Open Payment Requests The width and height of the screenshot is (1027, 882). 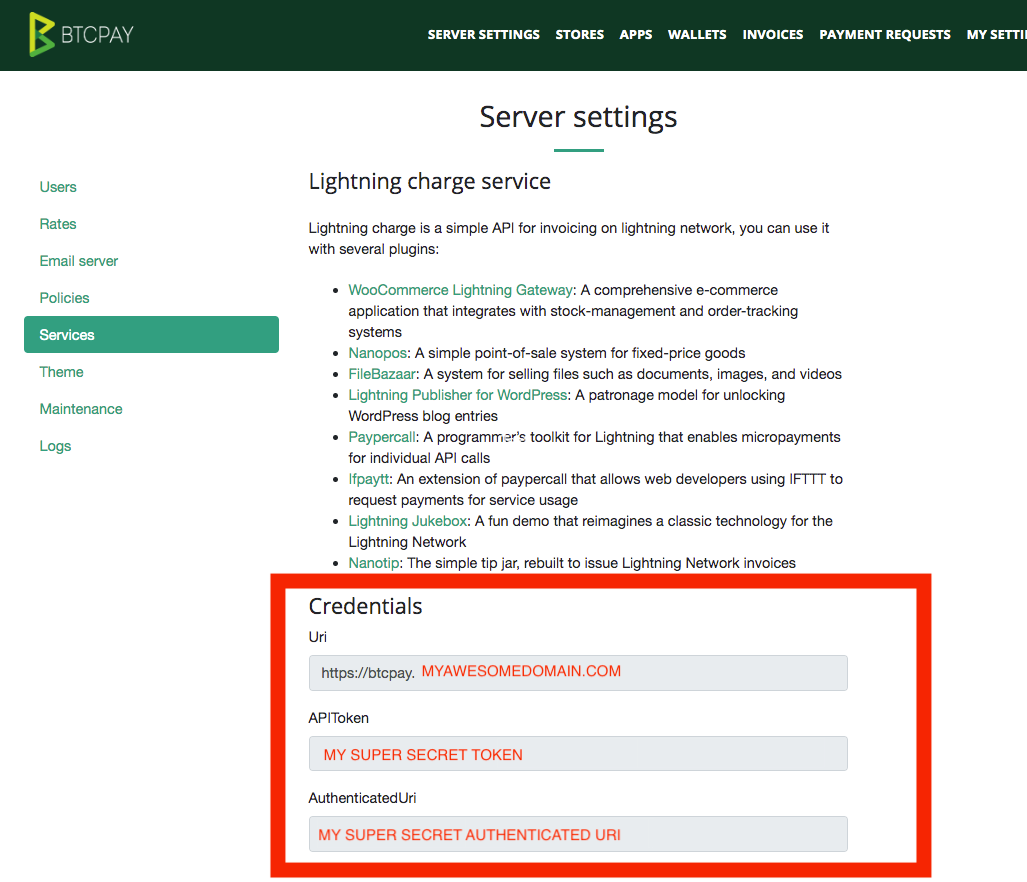[884, 34]
